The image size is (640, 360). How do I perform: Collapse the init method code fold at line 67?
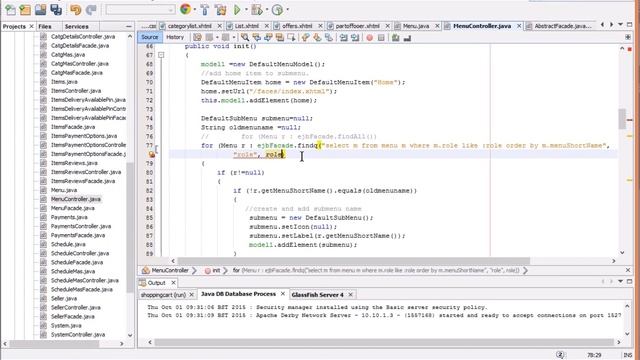(x=161, y=55)
